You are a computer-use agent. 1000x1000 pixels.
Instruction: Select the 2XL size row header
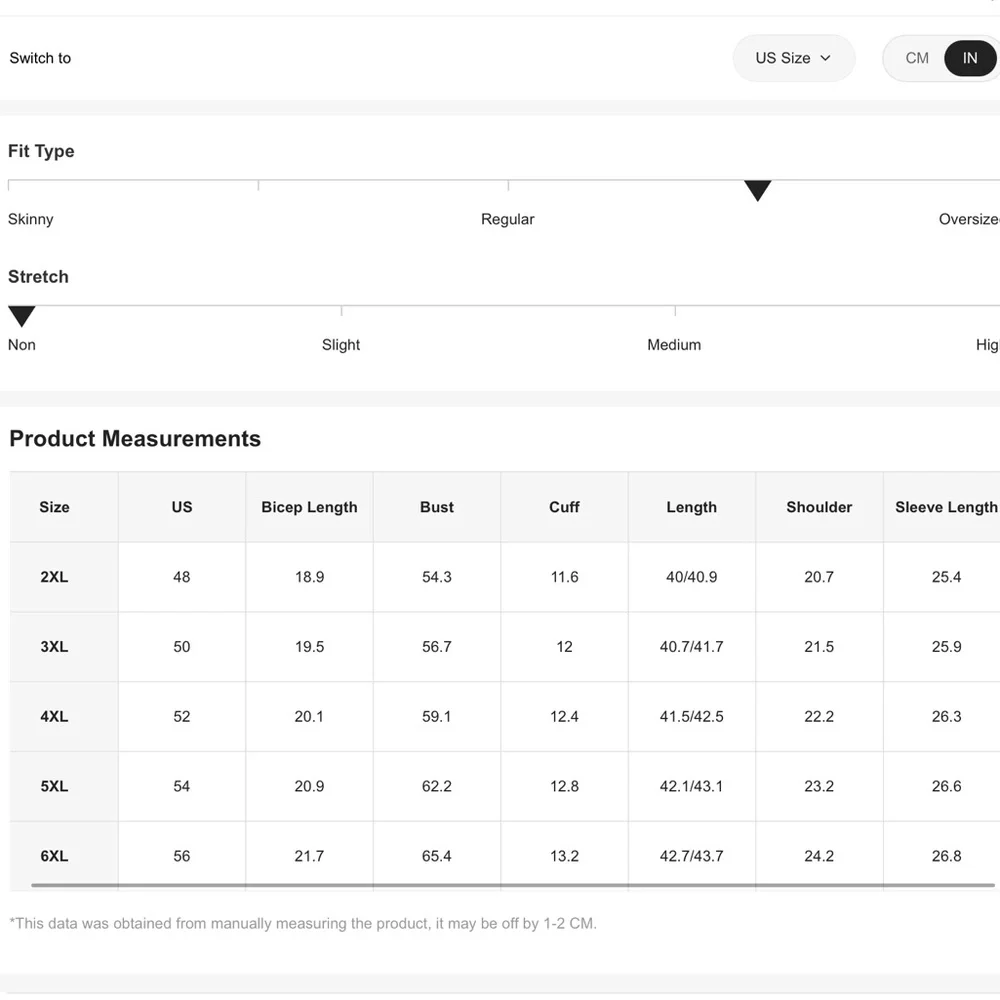[x=55, y=577]
